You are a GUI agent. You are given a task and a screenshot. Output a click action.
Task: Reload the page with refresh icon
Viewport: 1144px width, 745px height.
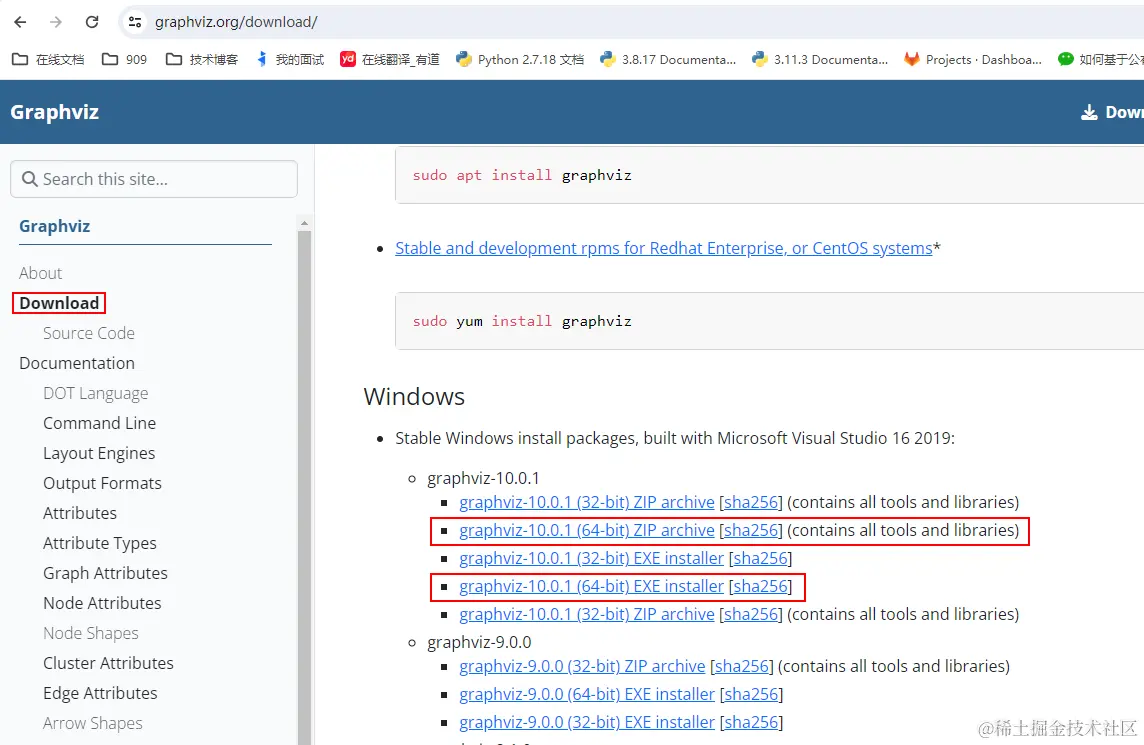(x=92, y=22)
